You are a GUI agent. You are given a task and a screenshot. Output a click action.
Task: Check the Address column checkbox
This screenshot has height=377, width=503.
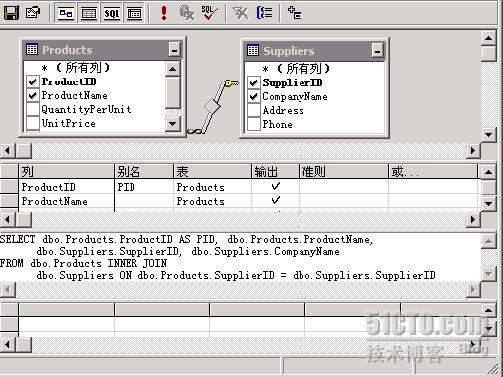tap(254, 110)
